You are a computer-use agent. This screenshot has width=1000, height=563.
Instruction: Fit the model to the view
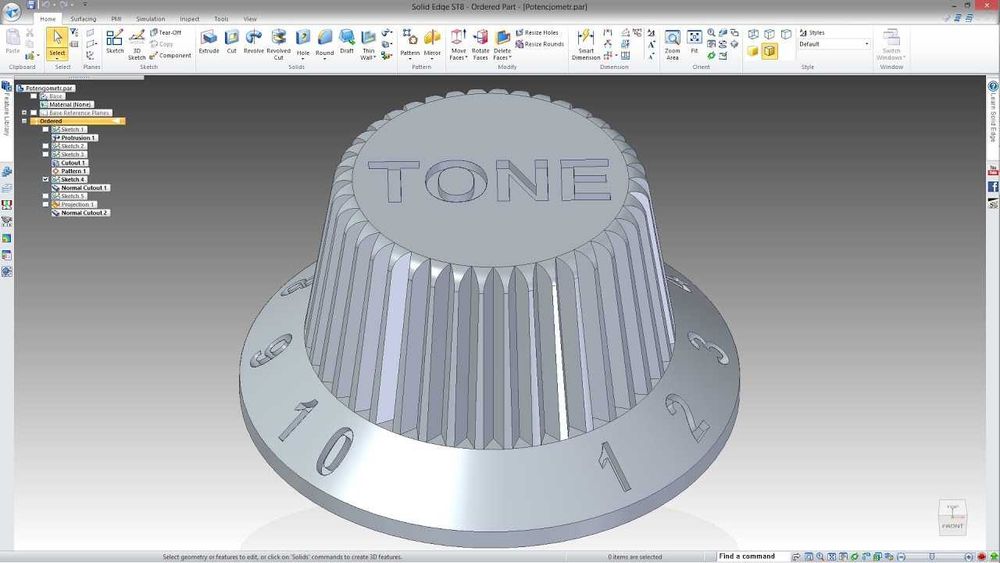[694, 41]
